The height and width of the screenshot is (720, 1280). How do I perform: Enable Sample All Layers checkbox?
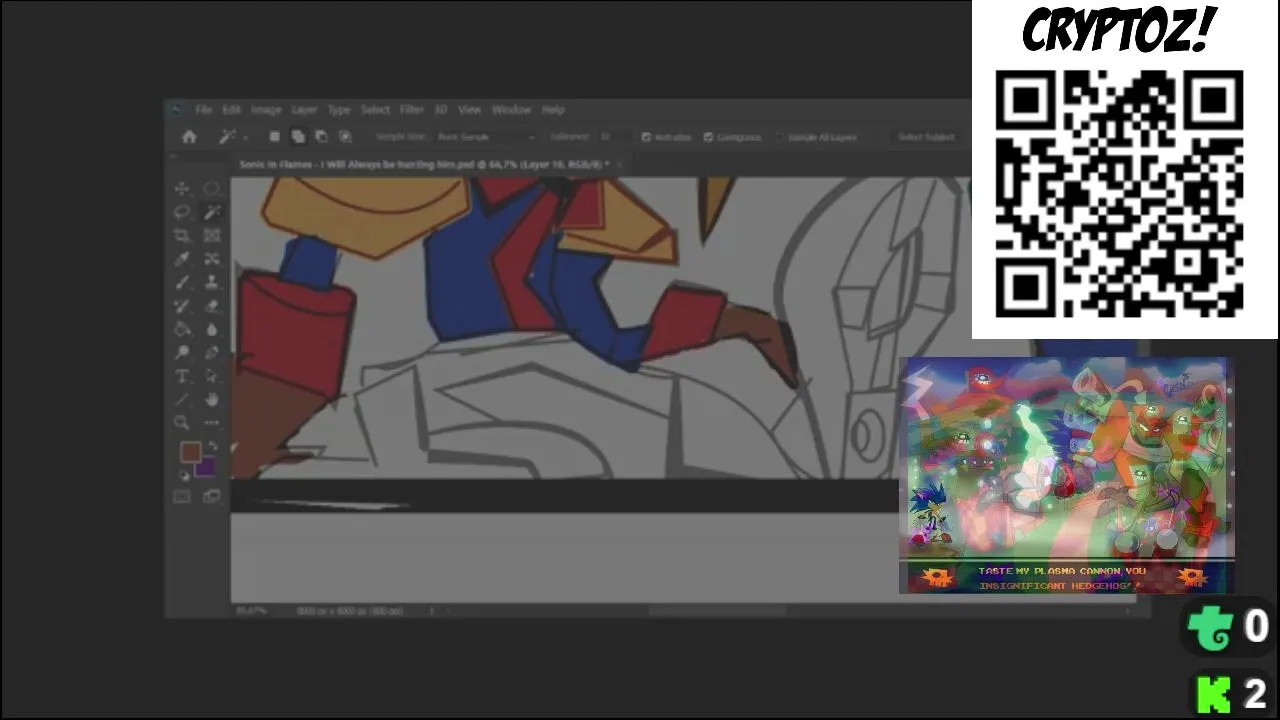pos(780,137)
